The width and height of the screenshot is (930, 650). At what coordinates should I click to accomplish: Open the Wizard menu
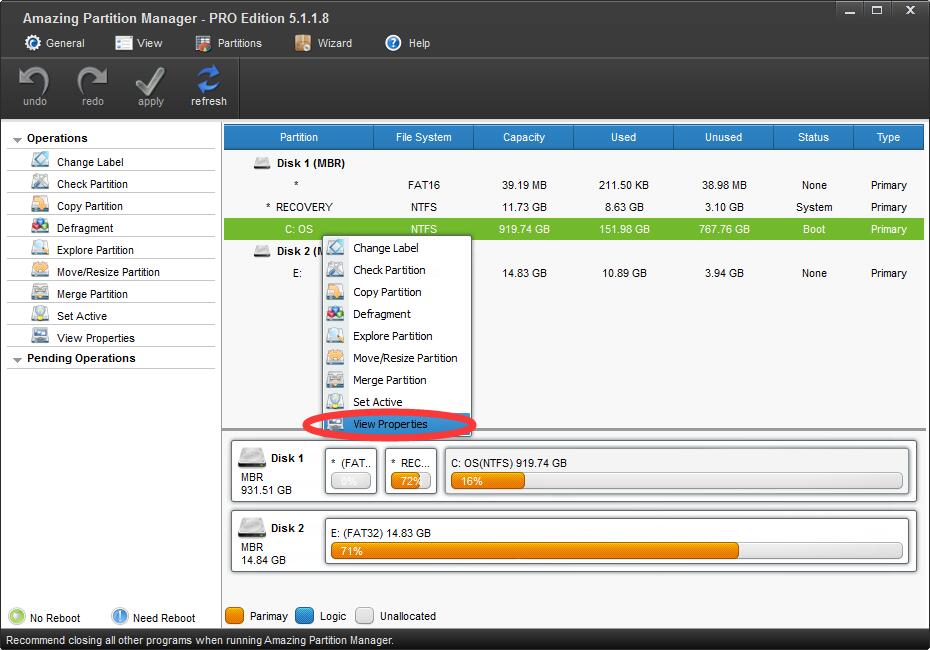(x=323, y=43)
